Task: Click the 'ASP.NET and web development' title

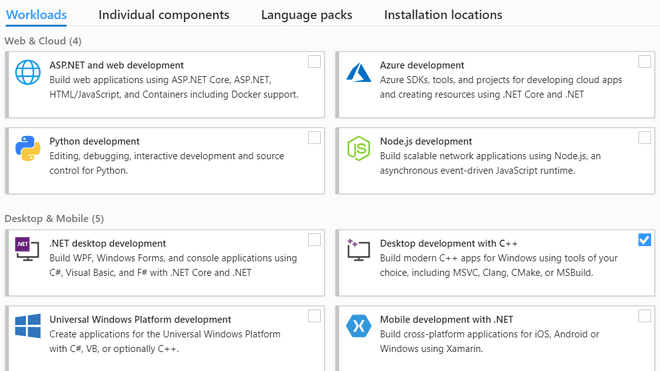Action: pos(117,65)
